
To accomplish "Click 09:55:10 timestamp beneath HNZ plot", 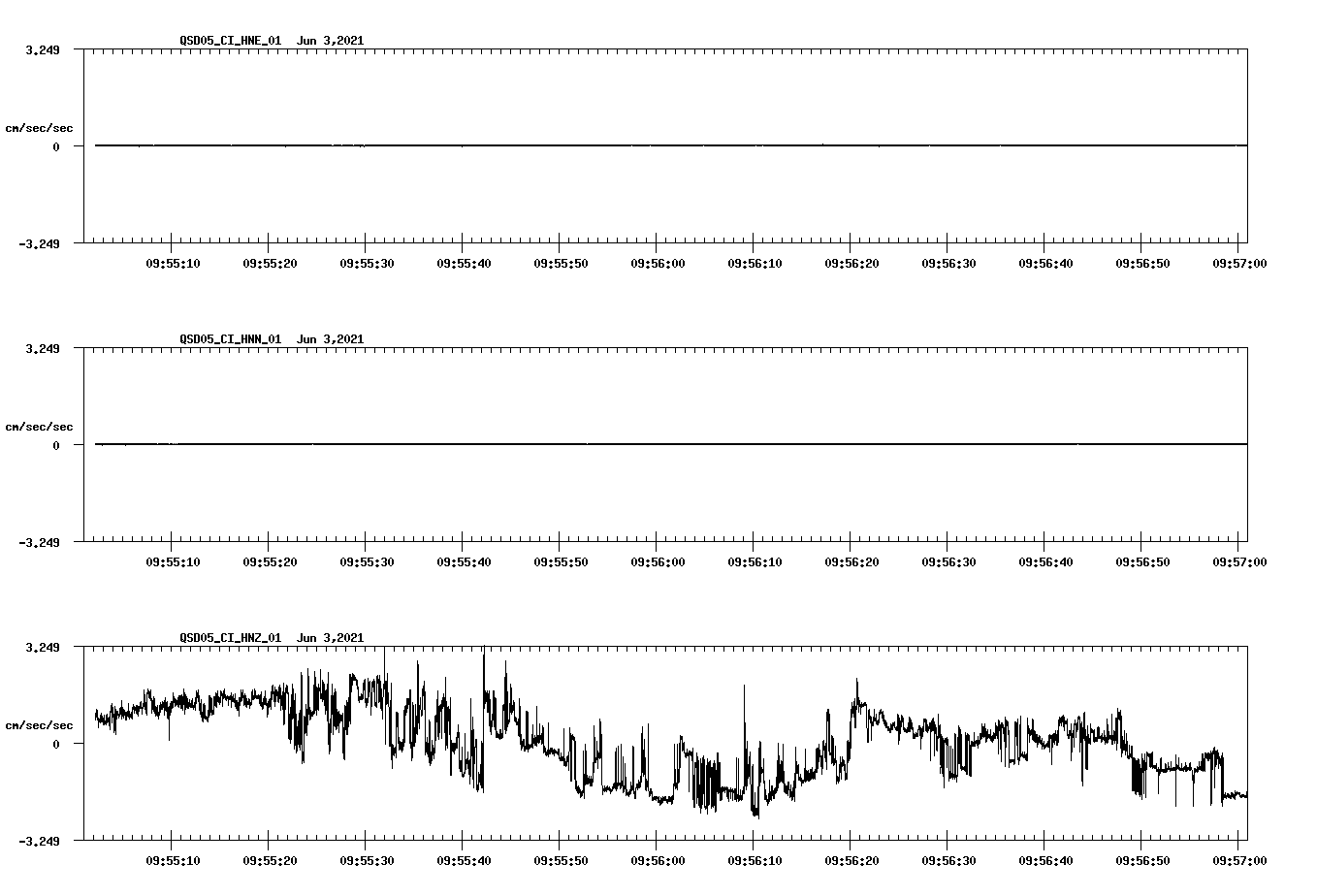I will pyautogui.click(x=173, y=860).
